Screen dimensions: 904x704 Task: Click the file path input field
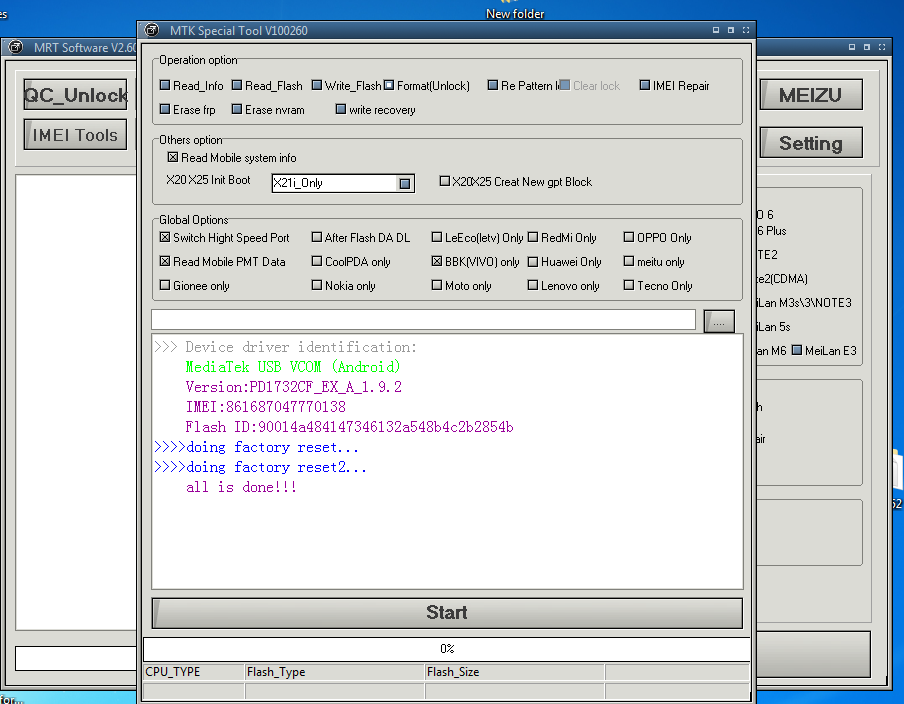(423, 319)
